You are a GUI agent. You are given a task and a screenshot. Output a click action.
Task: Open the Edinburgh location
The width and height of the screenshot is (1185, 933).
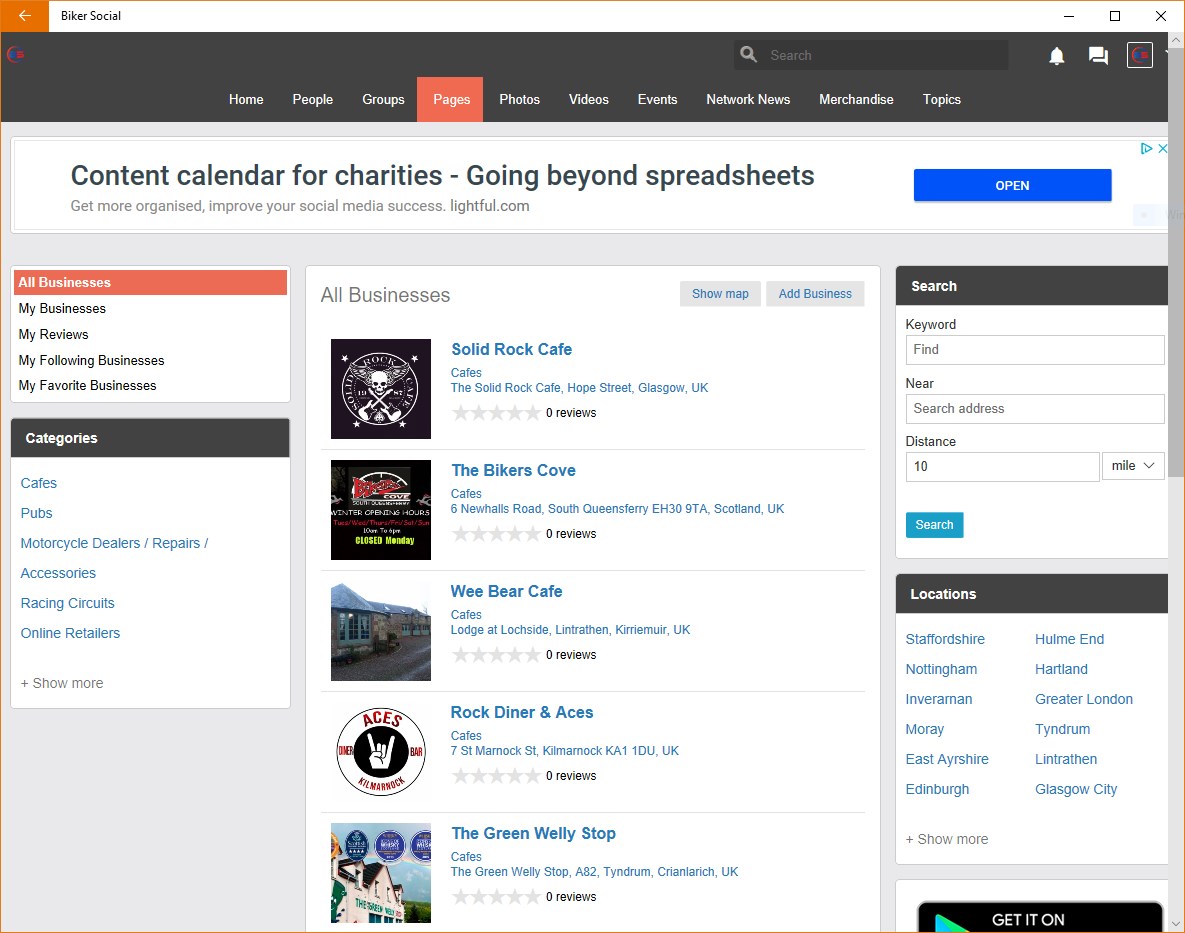pos(937,789)
